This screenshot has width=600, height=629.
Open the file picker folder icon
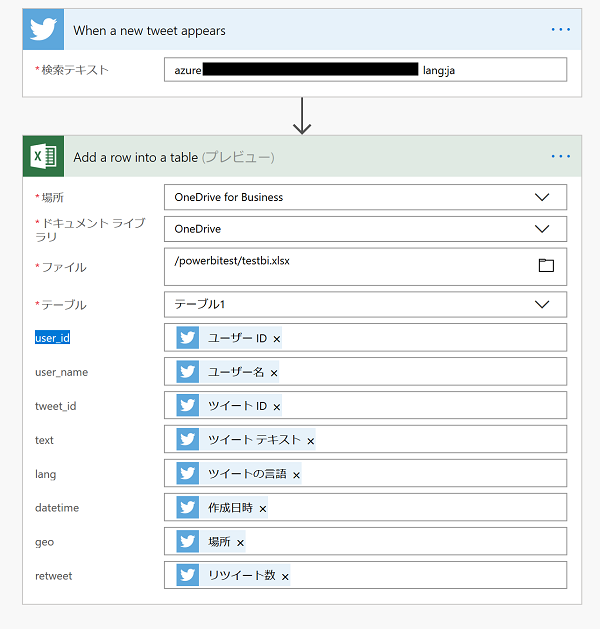click(x=546, y=266)
